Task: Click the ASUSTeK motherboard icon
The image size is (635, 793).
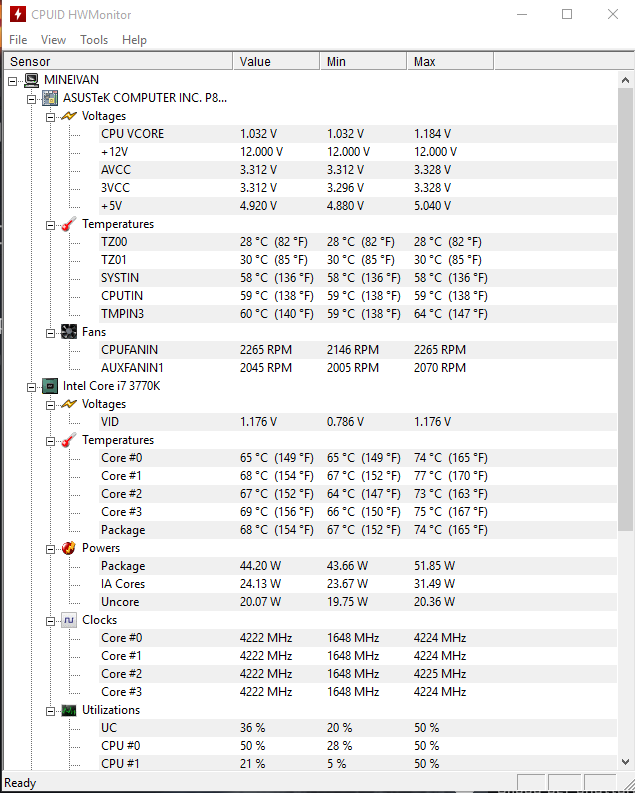Action: [50, 98]
